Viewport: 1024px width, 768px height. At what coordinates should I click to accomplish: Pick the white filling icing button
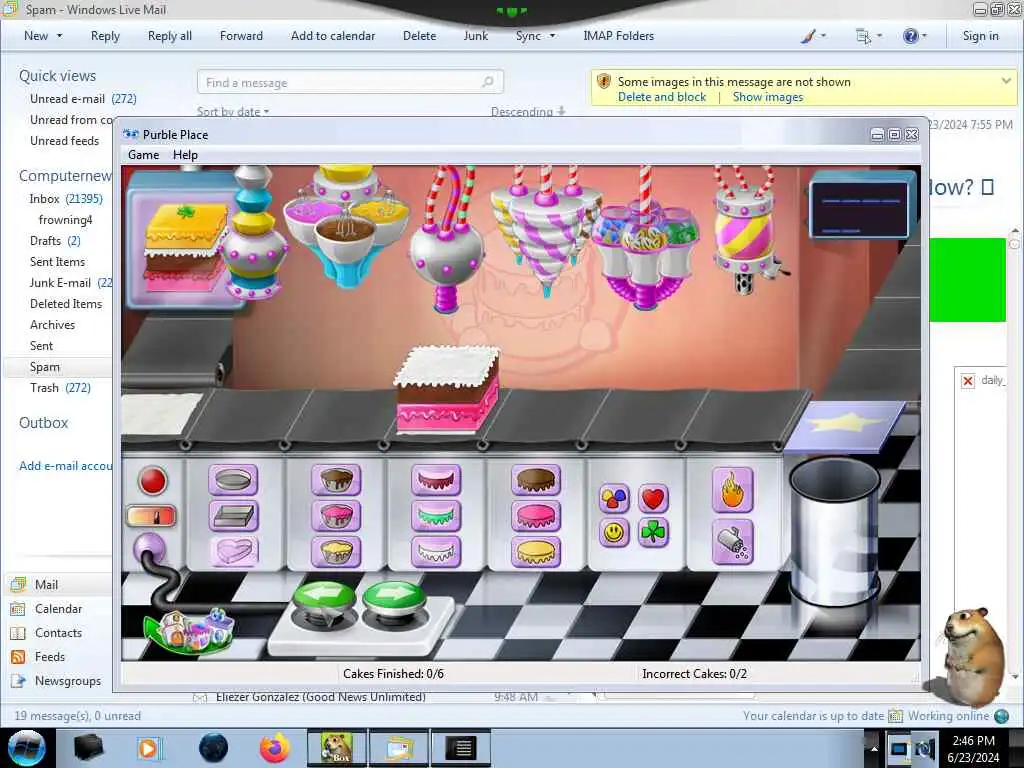coord(436,551)
